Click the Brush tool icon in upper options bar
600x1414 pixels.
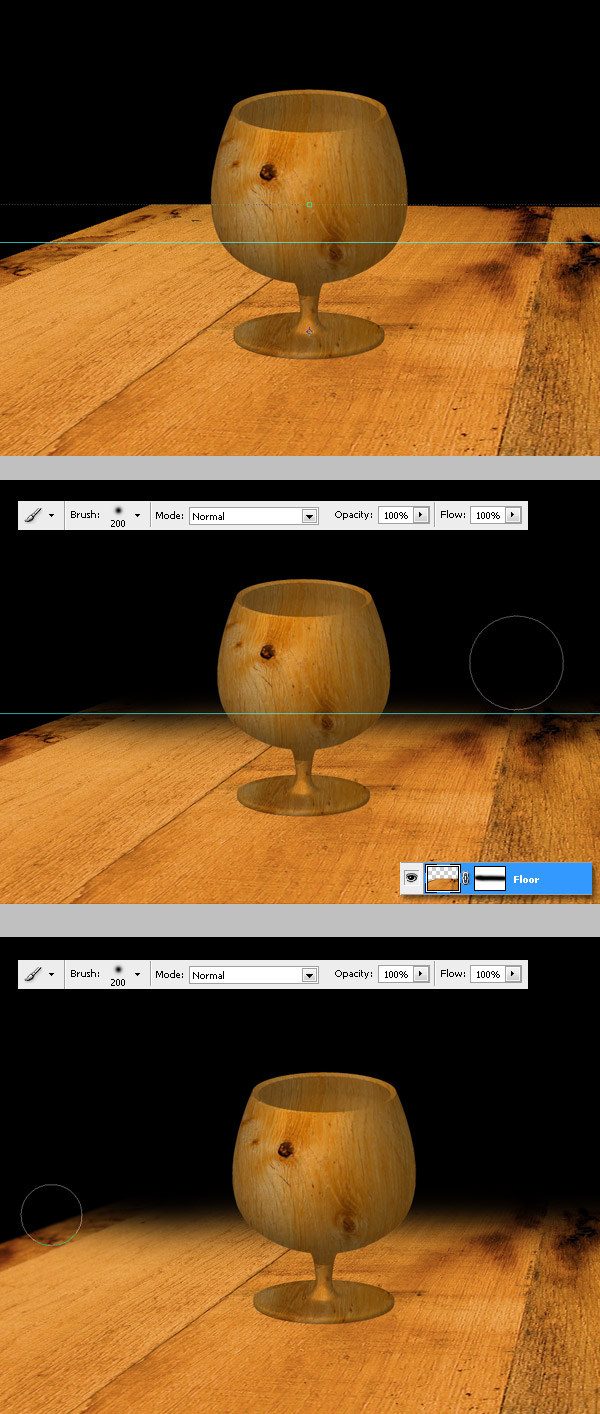point(33,516)
